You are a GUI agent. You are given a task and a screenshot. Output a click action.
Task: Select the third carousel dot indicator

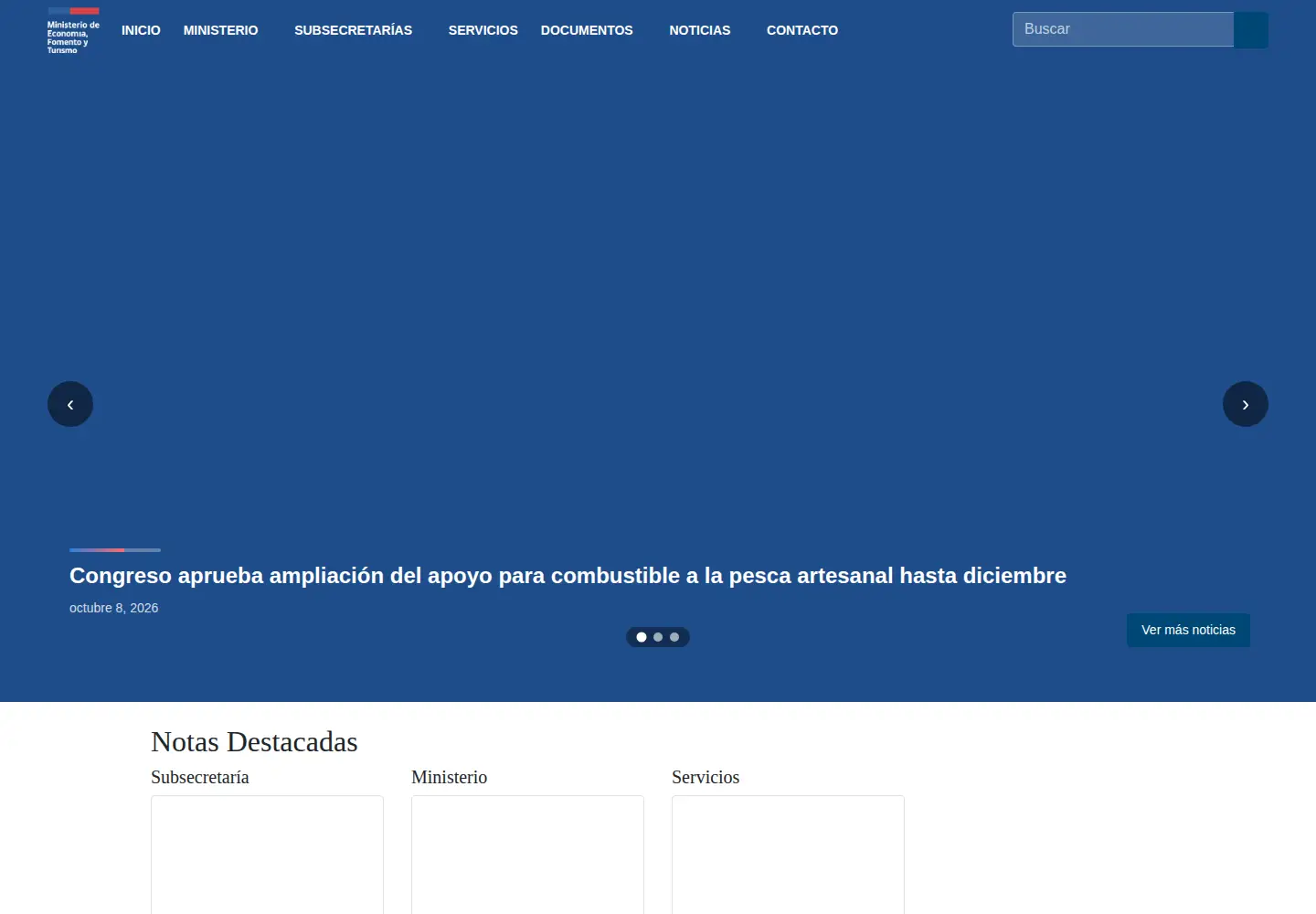(674, 637)
